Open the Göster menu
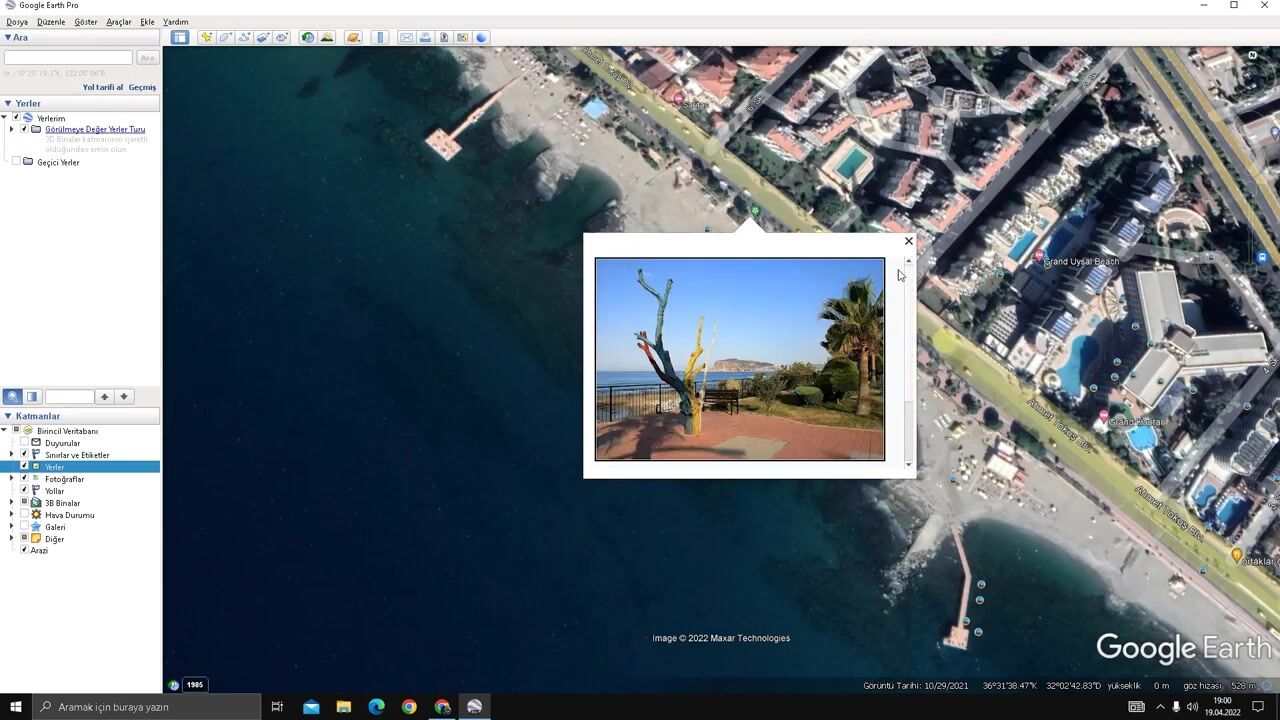 point(85,21)
